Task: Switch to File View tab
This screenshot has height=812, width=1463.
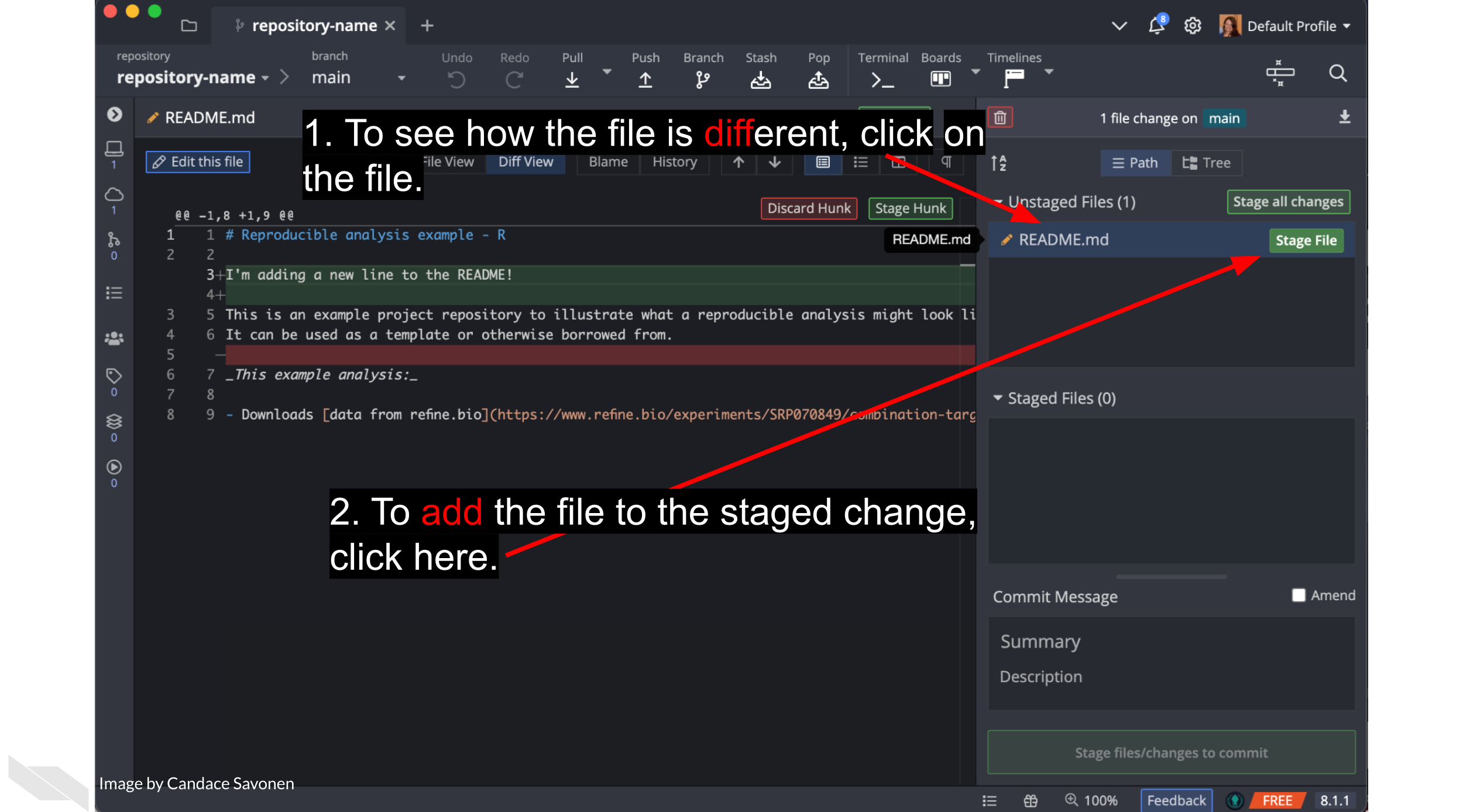Action: 448,162
